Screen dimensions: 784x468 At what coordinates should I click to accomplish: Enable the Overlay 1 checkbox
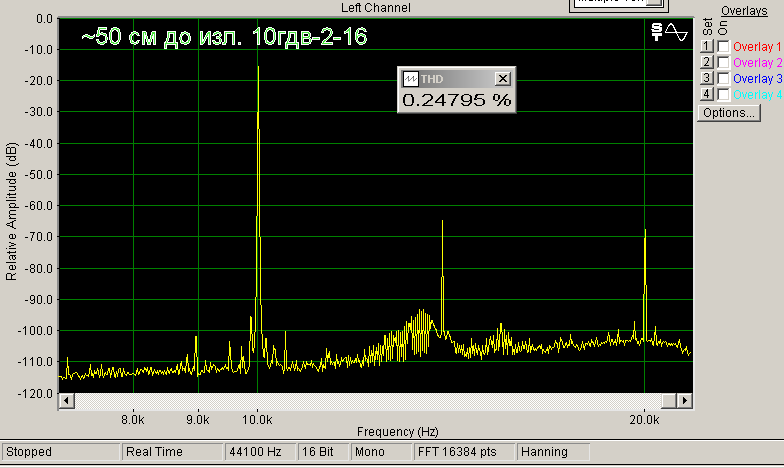(x=723, y=46)
